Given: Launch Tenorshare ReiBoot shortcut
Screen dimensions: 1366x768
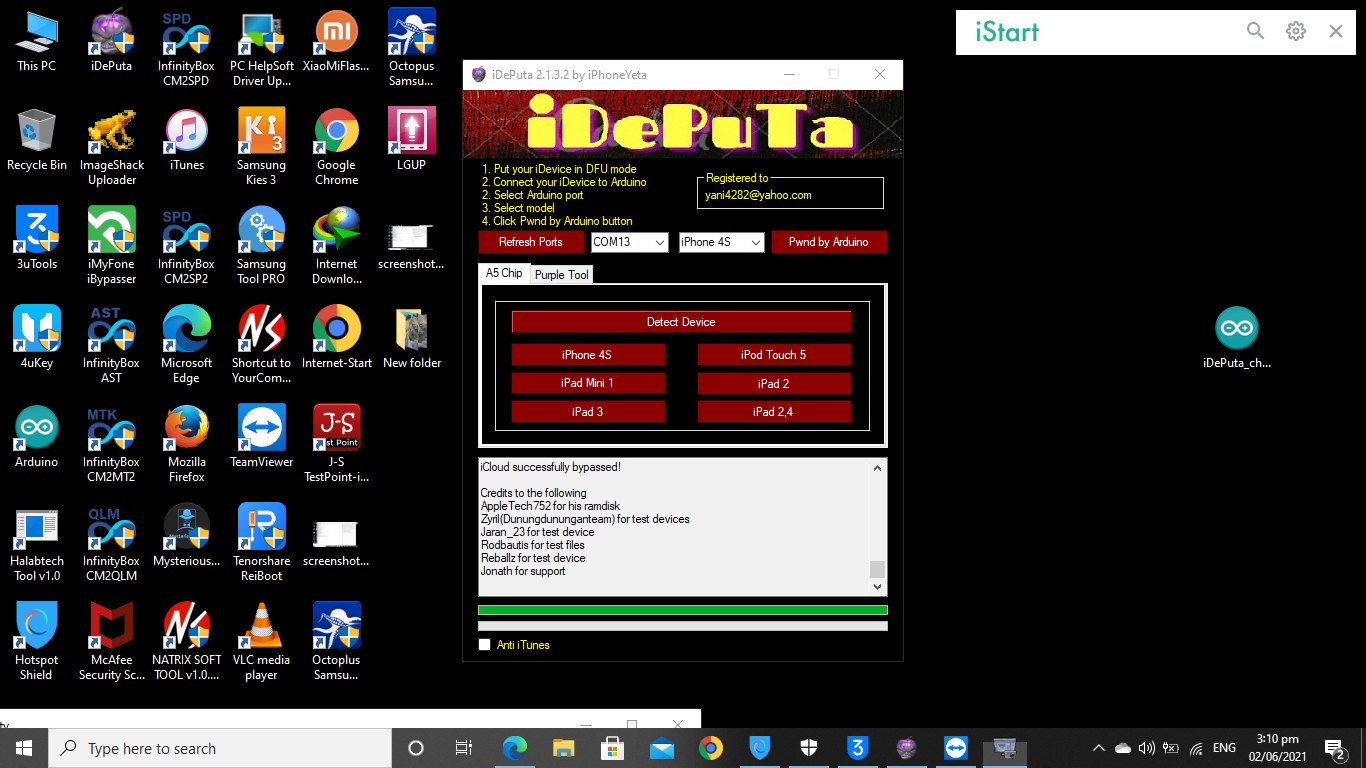Looking at the screenshot, I should [x=261, y=544].
